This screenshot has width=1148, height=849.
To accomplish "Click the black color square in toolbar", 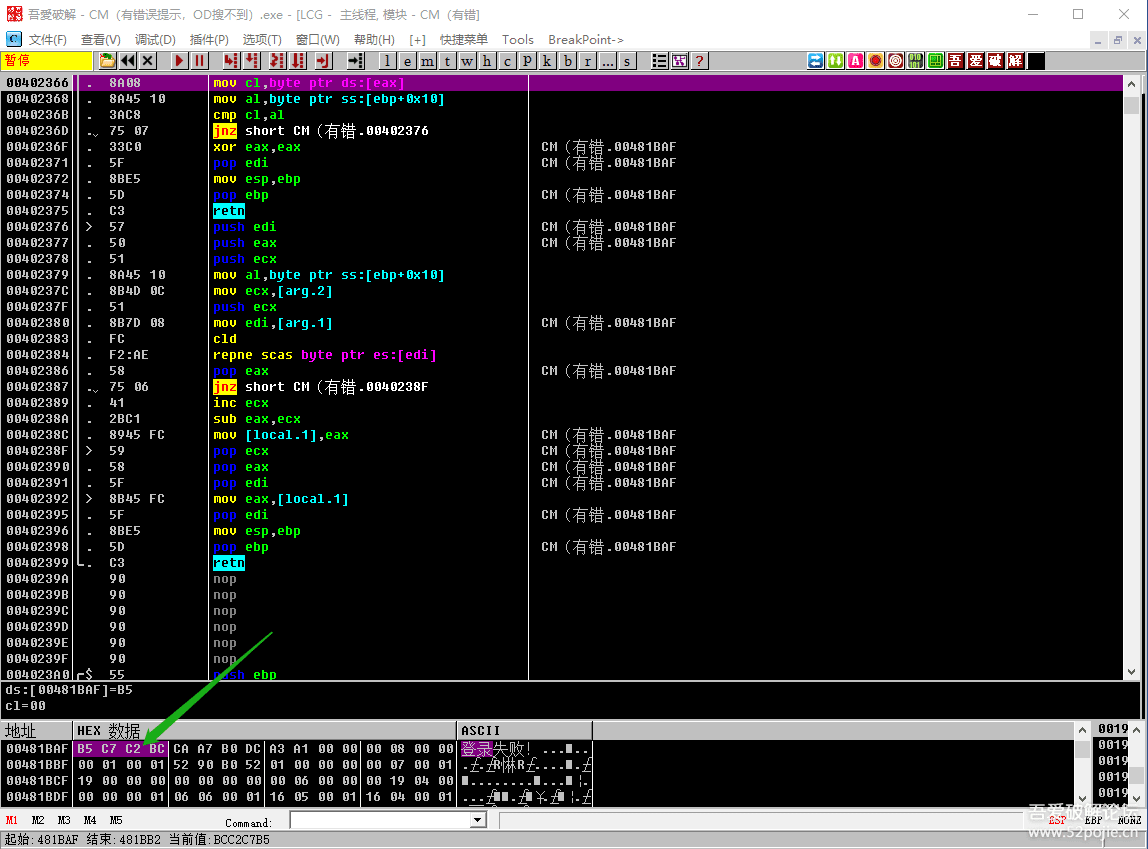I will (x=1036, y=61).
